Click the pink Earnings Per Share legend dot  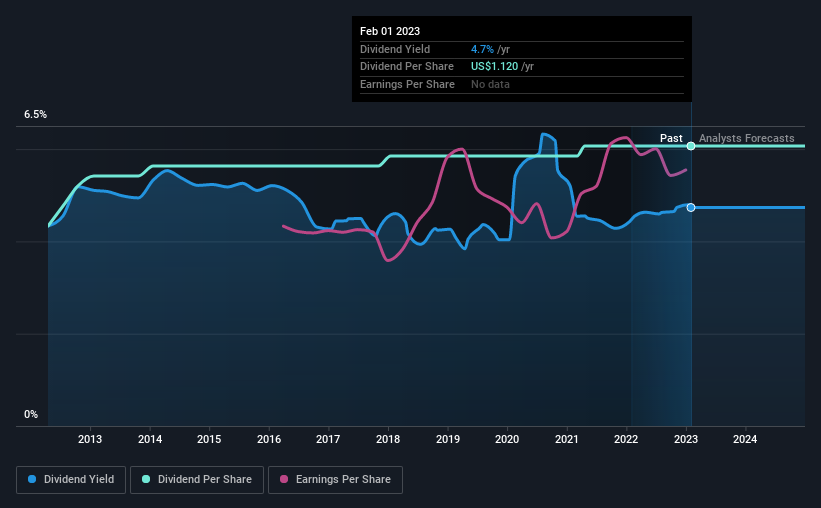click(284, 479)
